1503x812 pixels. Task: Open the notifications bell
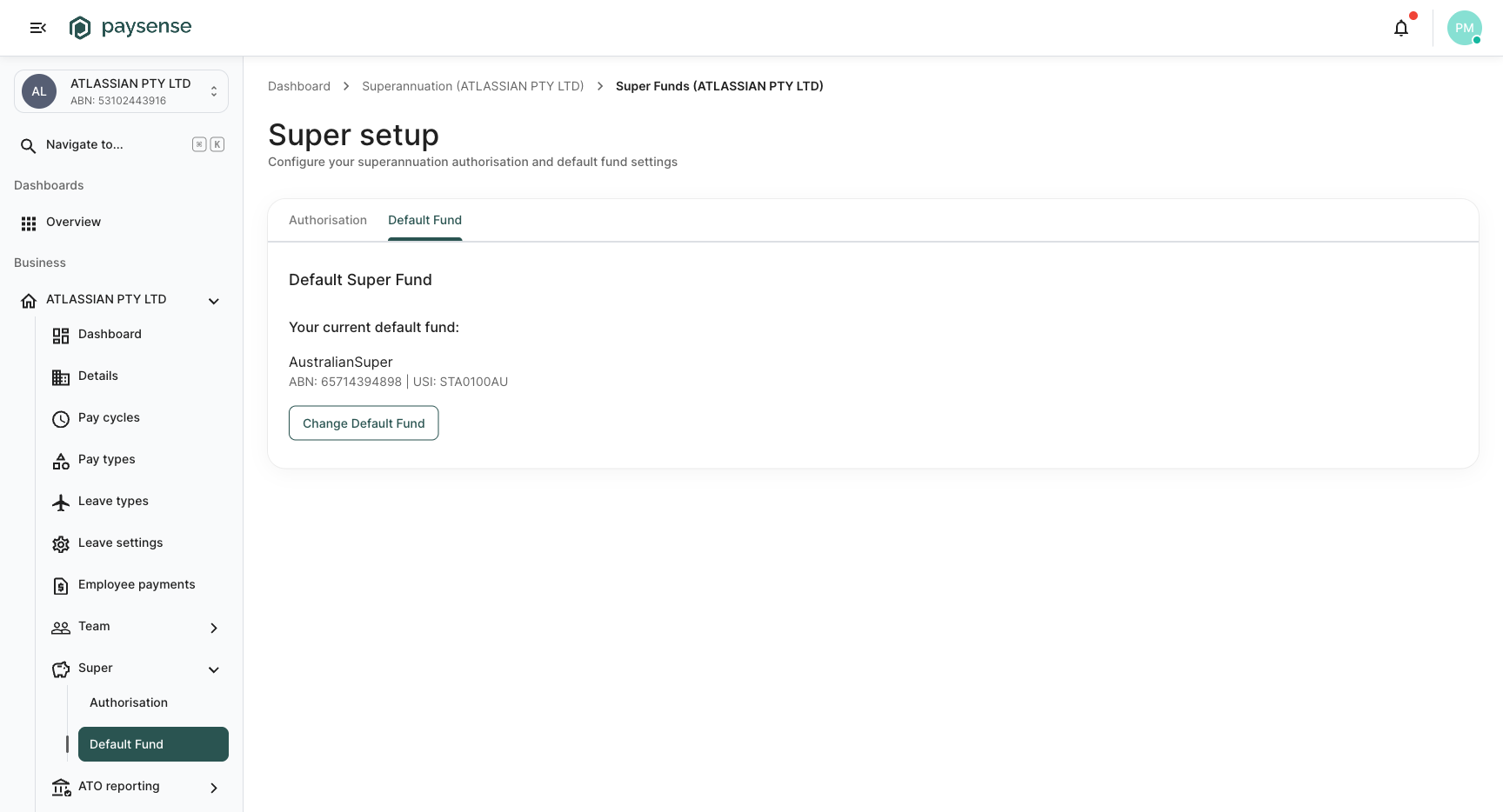[x=1401, y=28]
